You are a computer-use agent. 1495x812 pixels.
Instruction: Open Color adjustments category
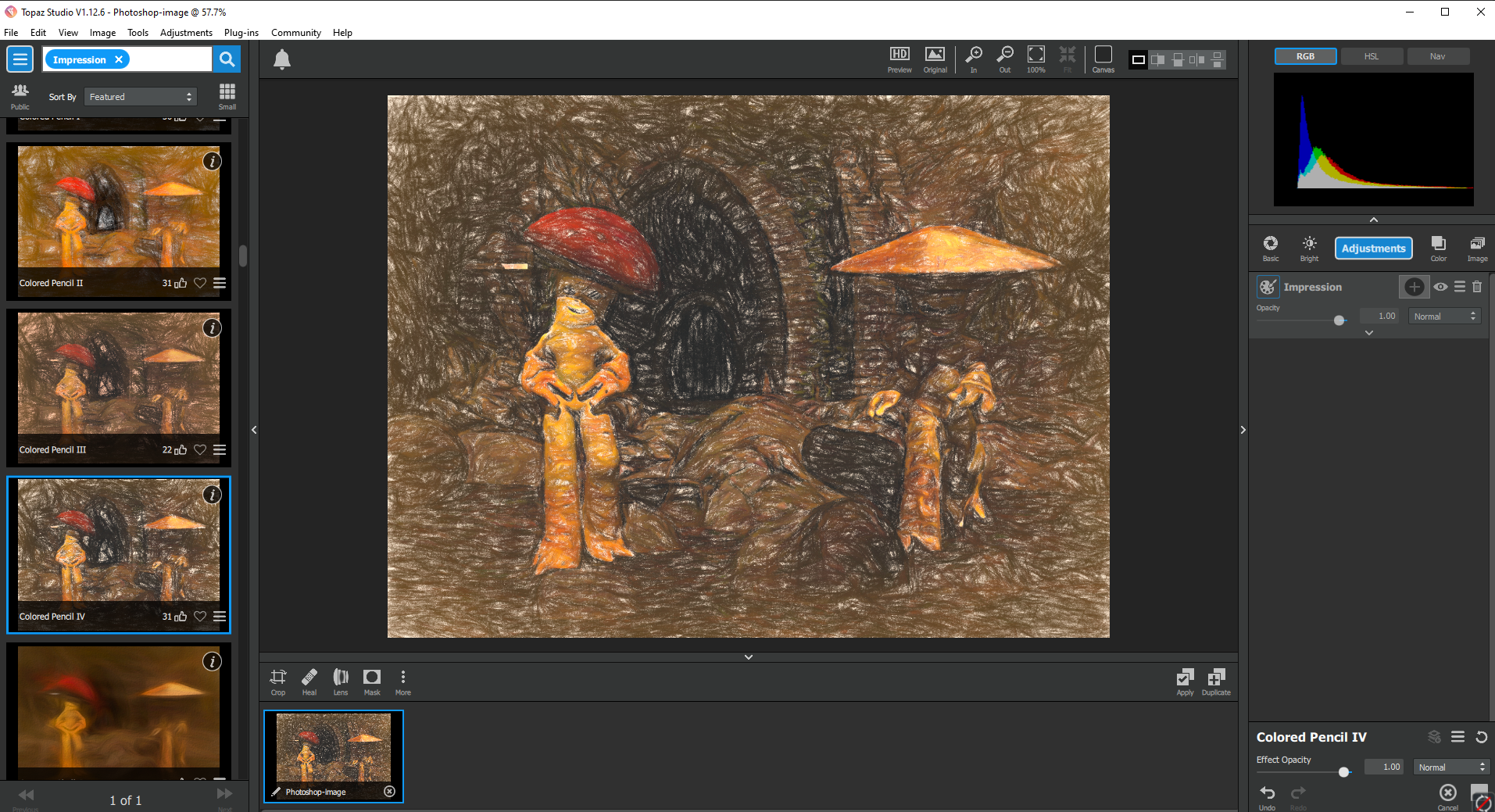pyautogui.click(x=1439, y=248)
